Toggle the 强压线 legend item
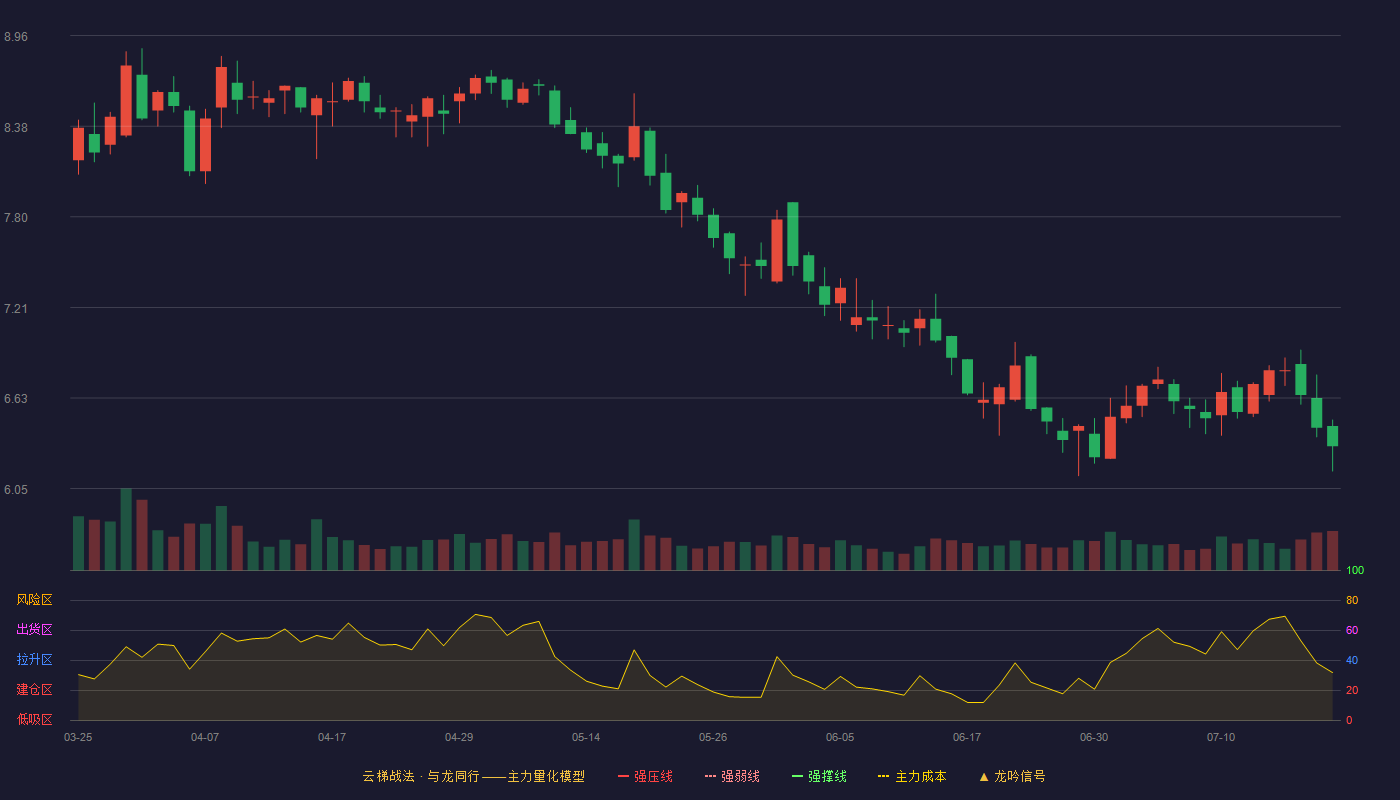The image size is (1400, 800). click(x=645, y=776)
